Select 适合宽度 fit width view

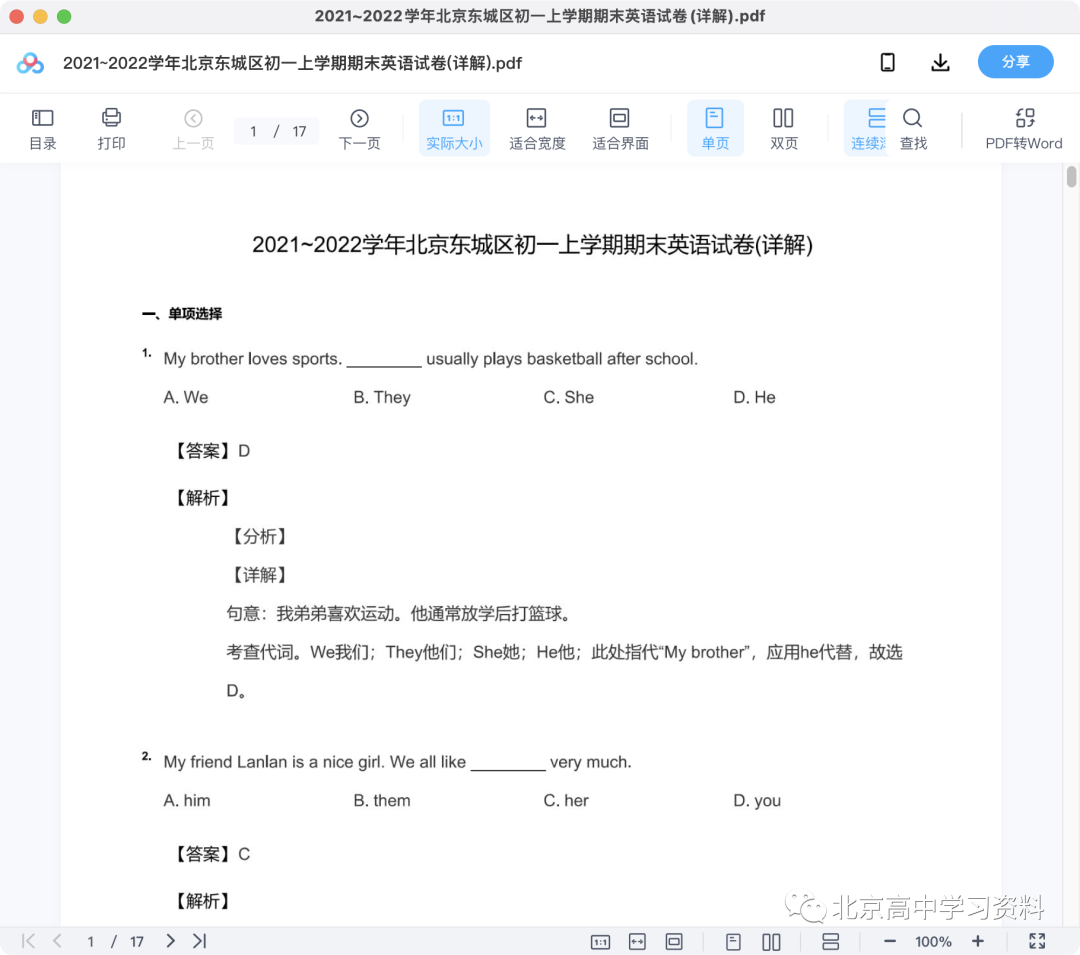[537, 129]
